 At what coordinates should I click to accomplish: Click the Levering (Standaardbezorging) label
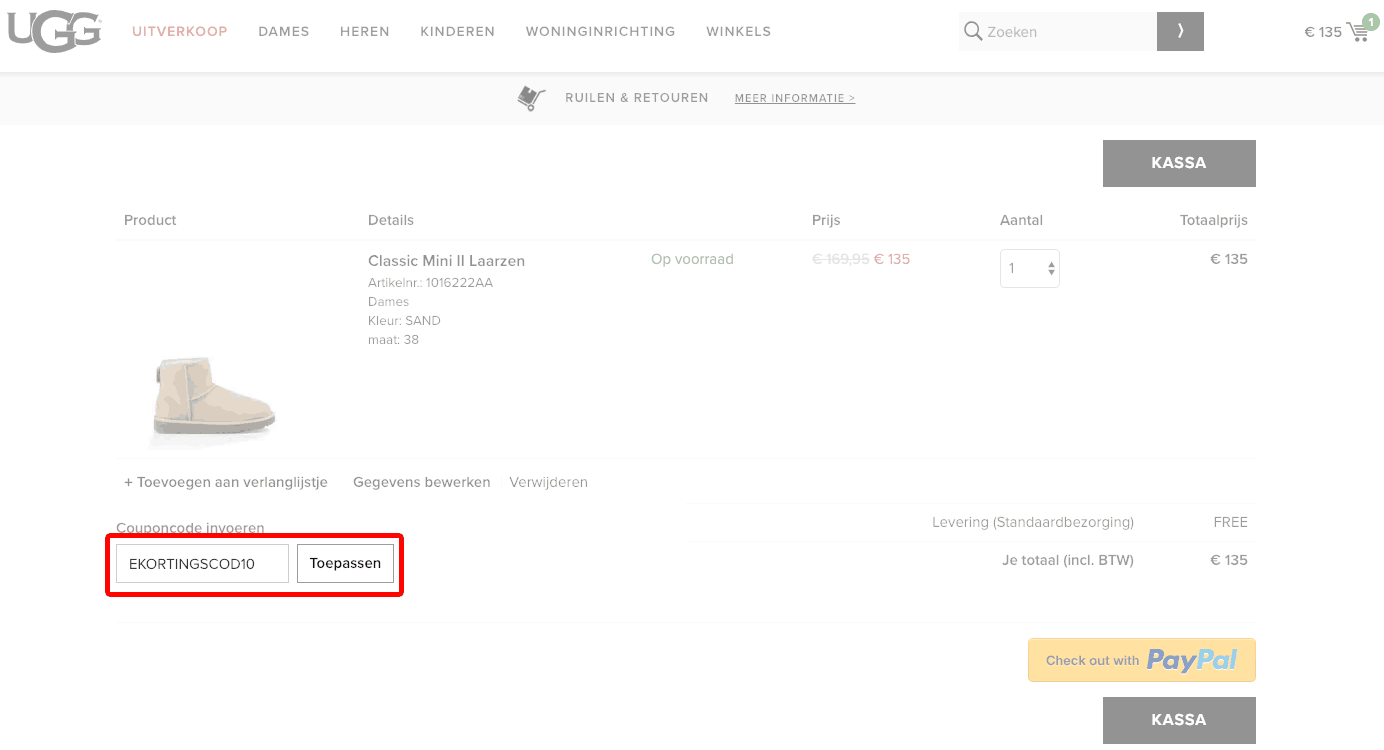pos(1033,522)
